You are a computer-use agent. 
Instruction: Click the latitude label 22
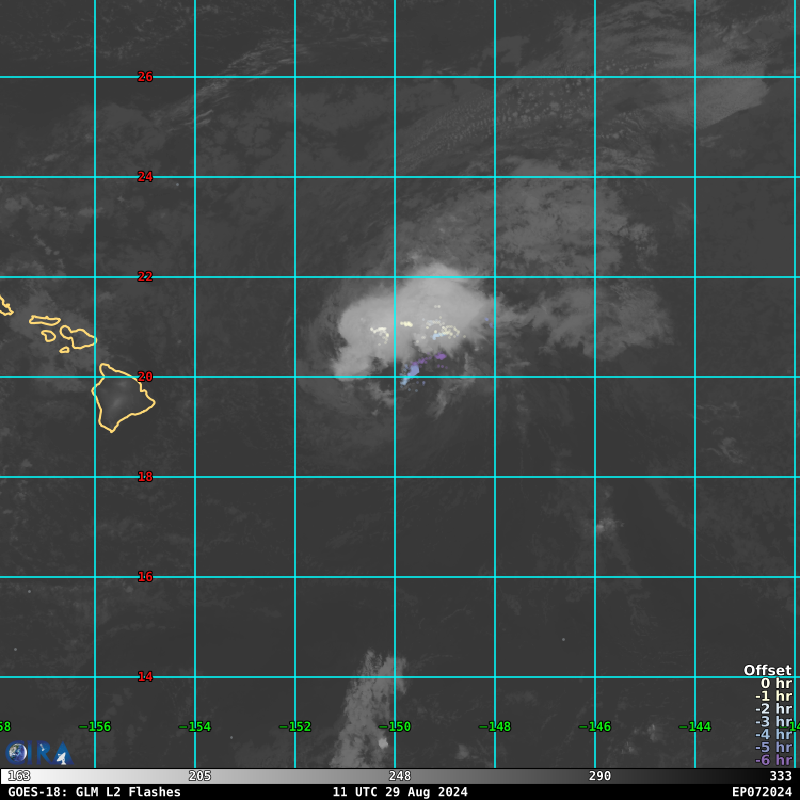(x=145, y=277)
